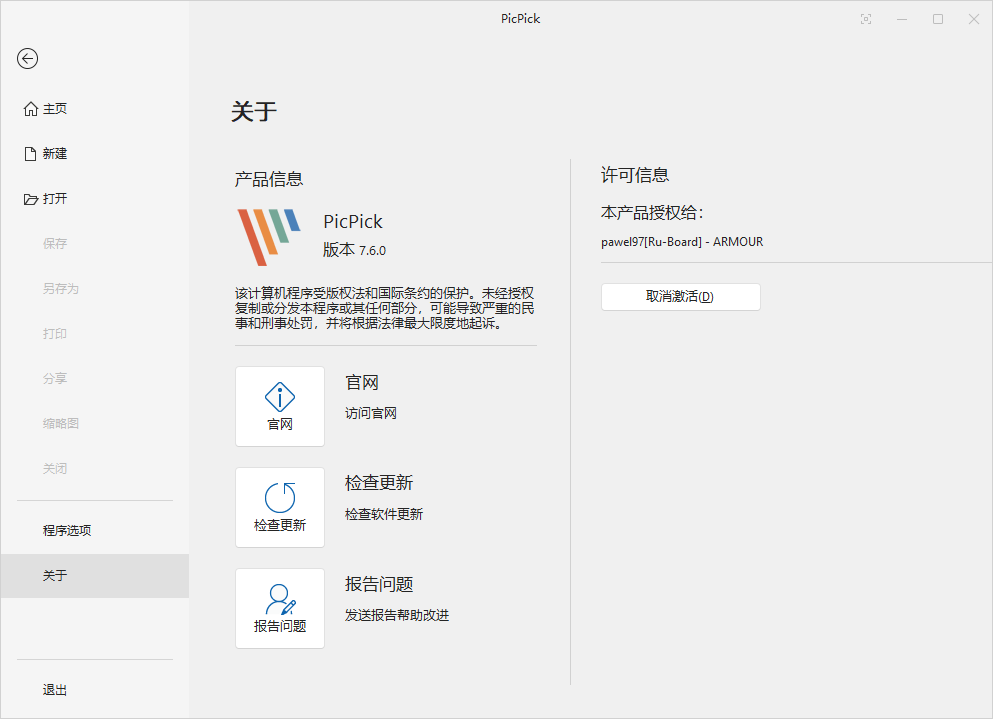Select 保存 in the sidebar
The image size is (993, 719).
click(x=95, y=244)
